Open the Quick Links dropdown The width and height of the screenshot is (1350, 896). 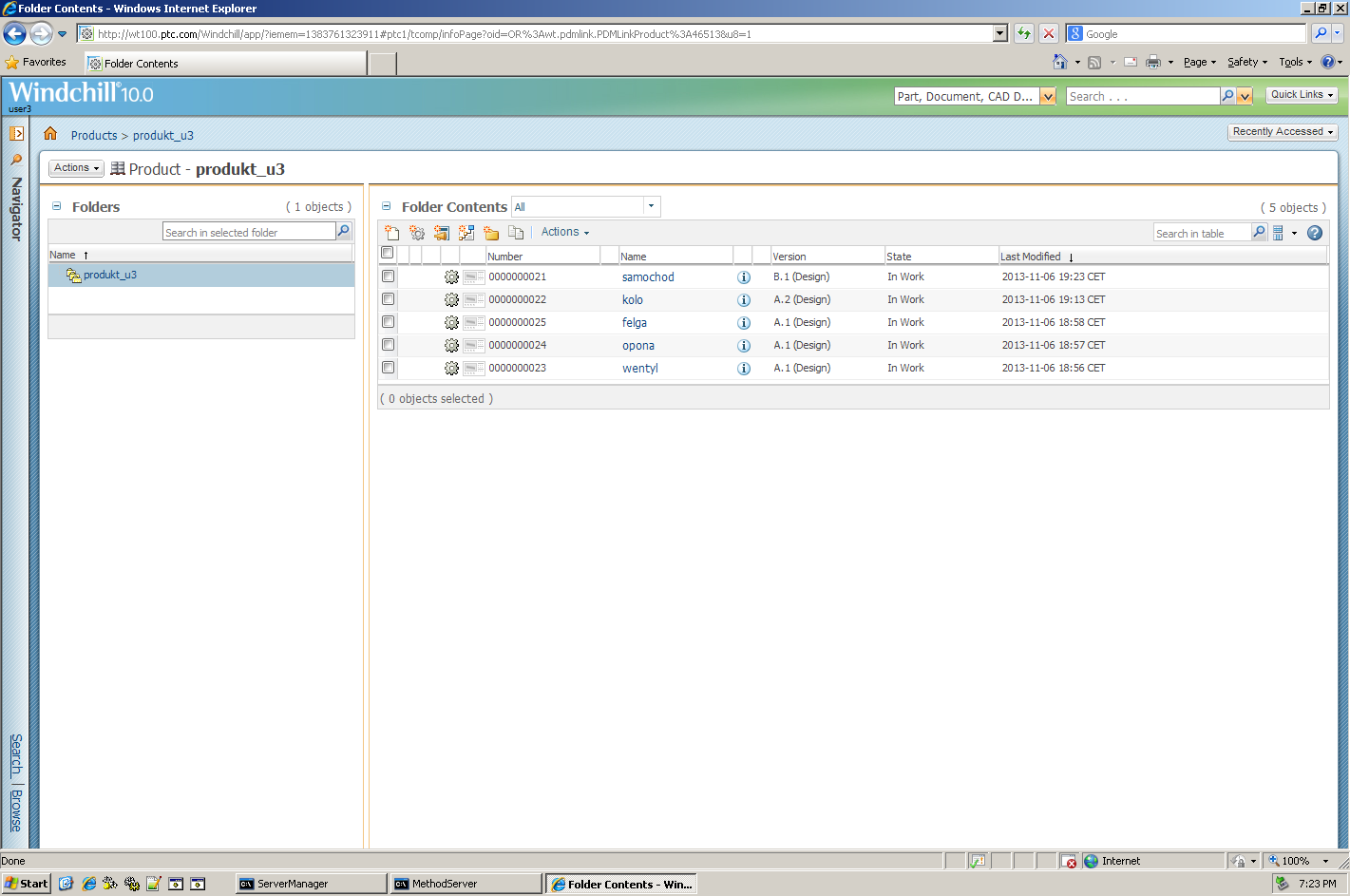point(1302,95)
